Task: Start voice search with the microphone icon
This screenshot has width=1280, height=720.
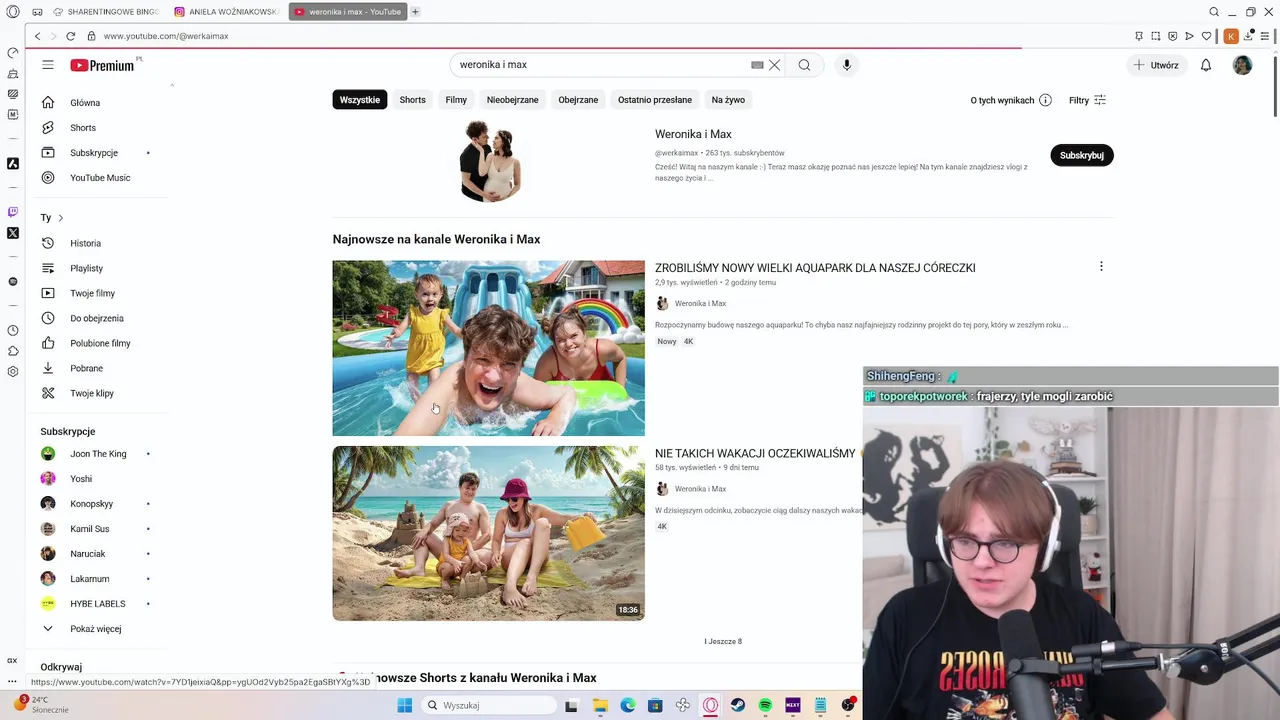Action: click(846, 65)
